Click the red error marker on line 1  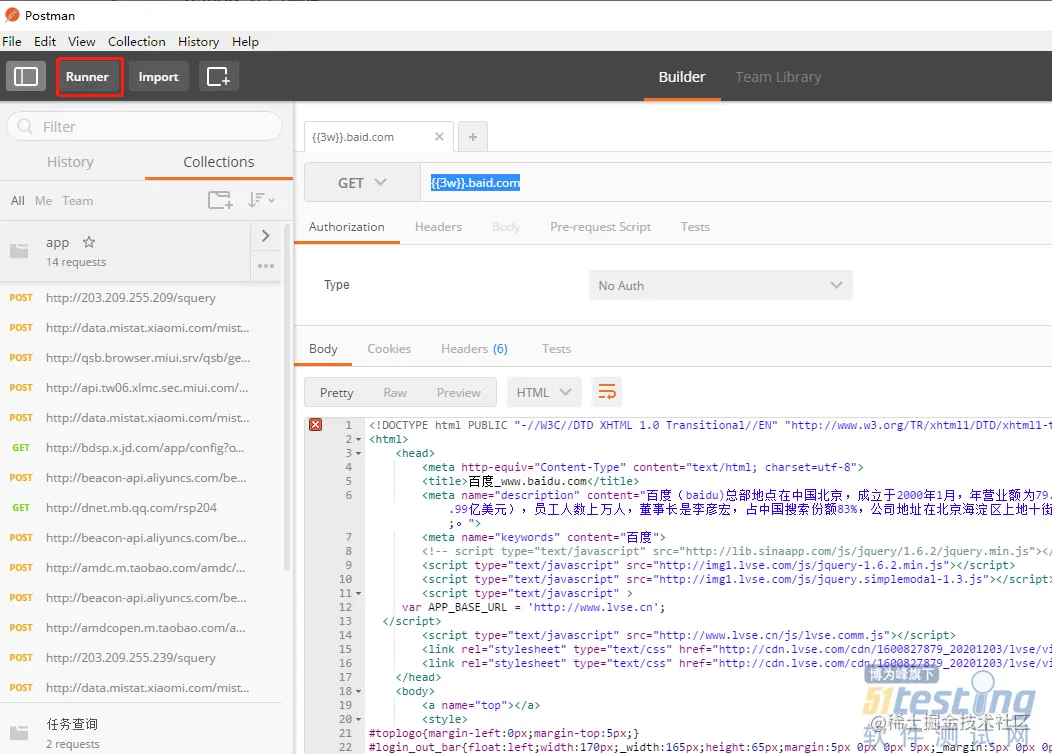coord(315,425)
